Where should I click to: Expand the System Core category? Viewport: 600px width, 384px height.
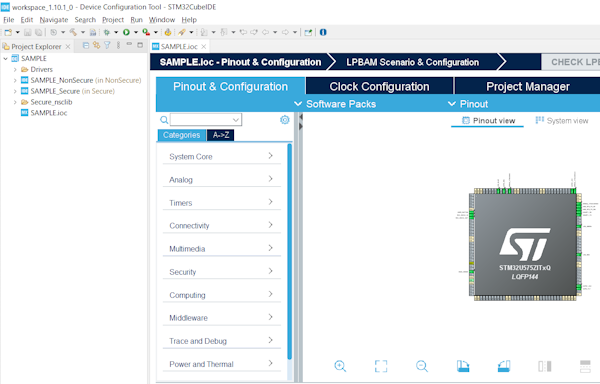[x=222, y=156]
